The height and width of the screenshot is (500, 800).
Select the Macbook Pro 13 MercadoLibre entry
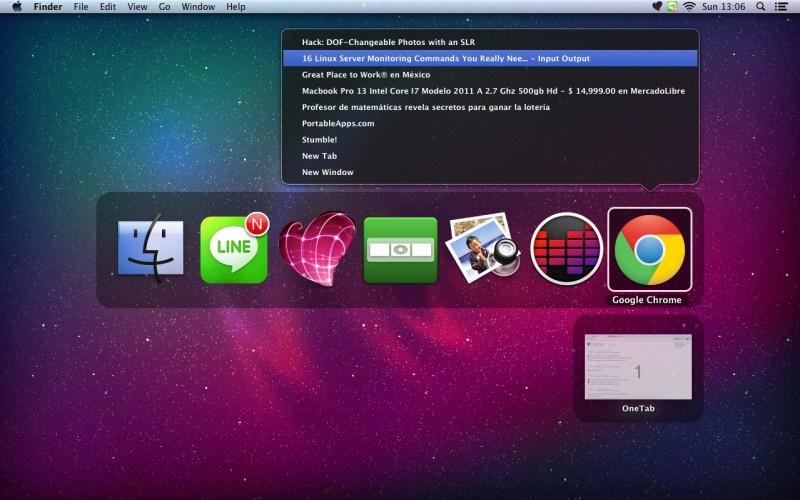[492, 91]
